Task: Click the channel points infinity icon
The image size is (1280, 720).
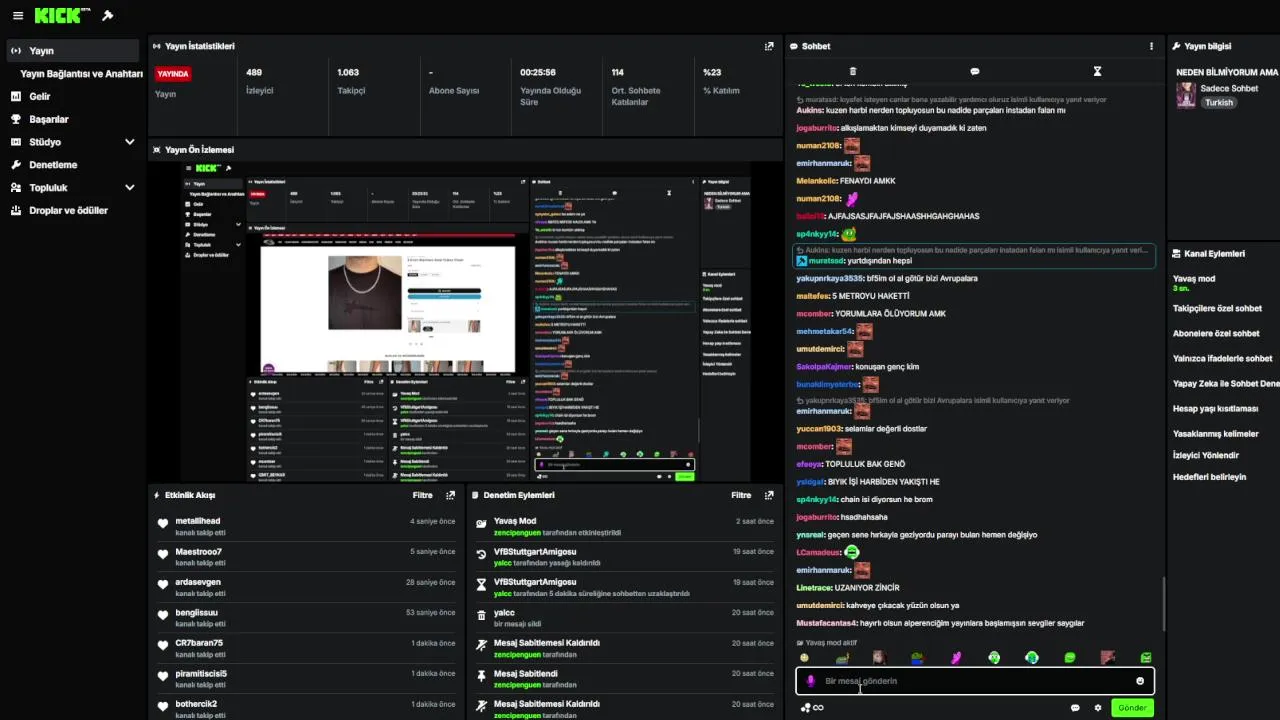Action: click(812, 708)
